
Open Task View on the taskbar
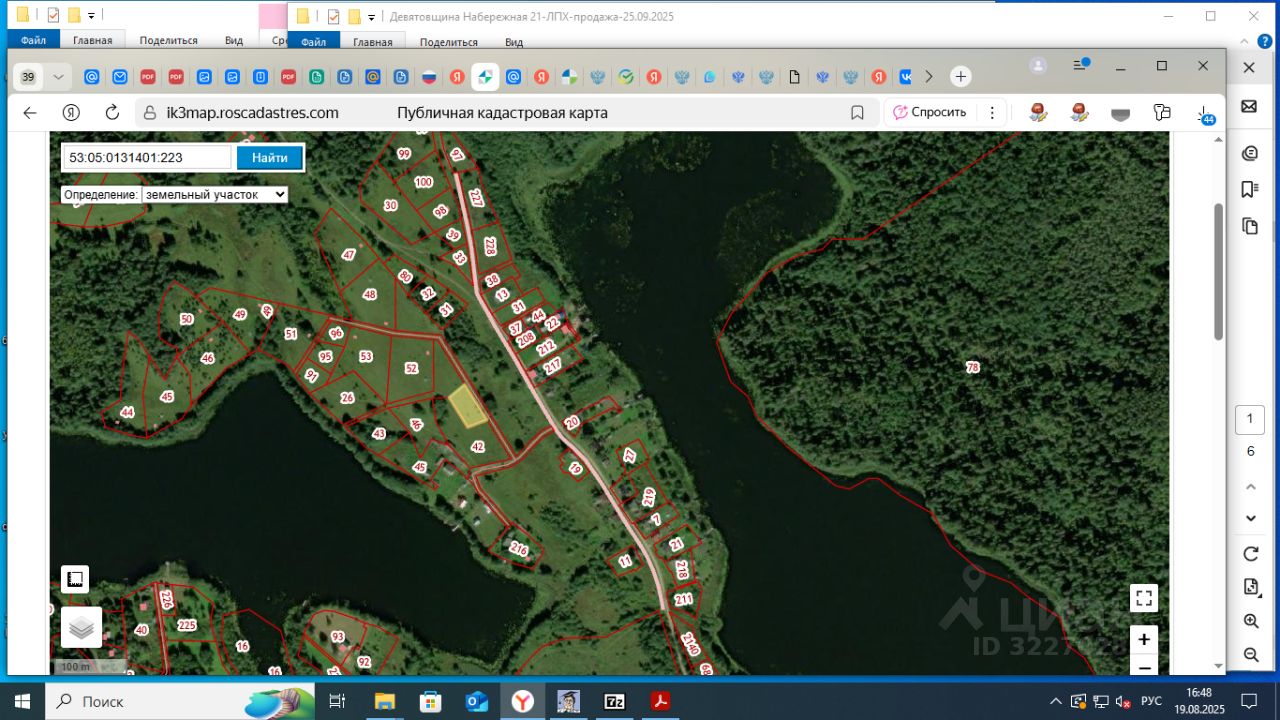[x=337, y=701]
